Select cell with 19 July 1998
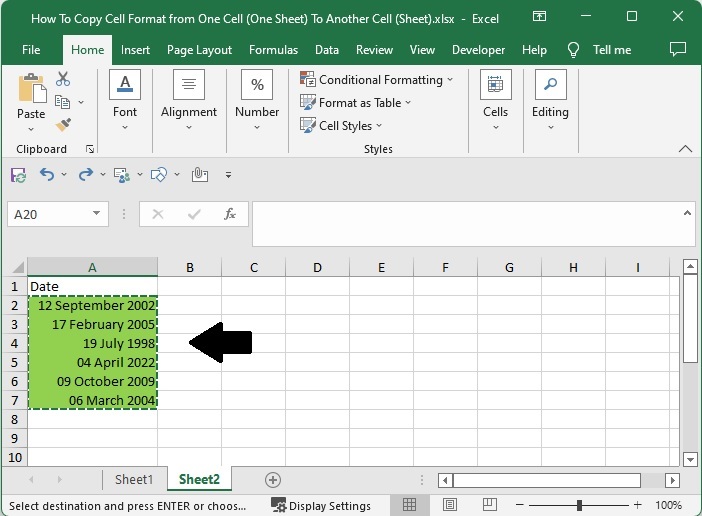The image size is (702, 516). coord(93,343)
